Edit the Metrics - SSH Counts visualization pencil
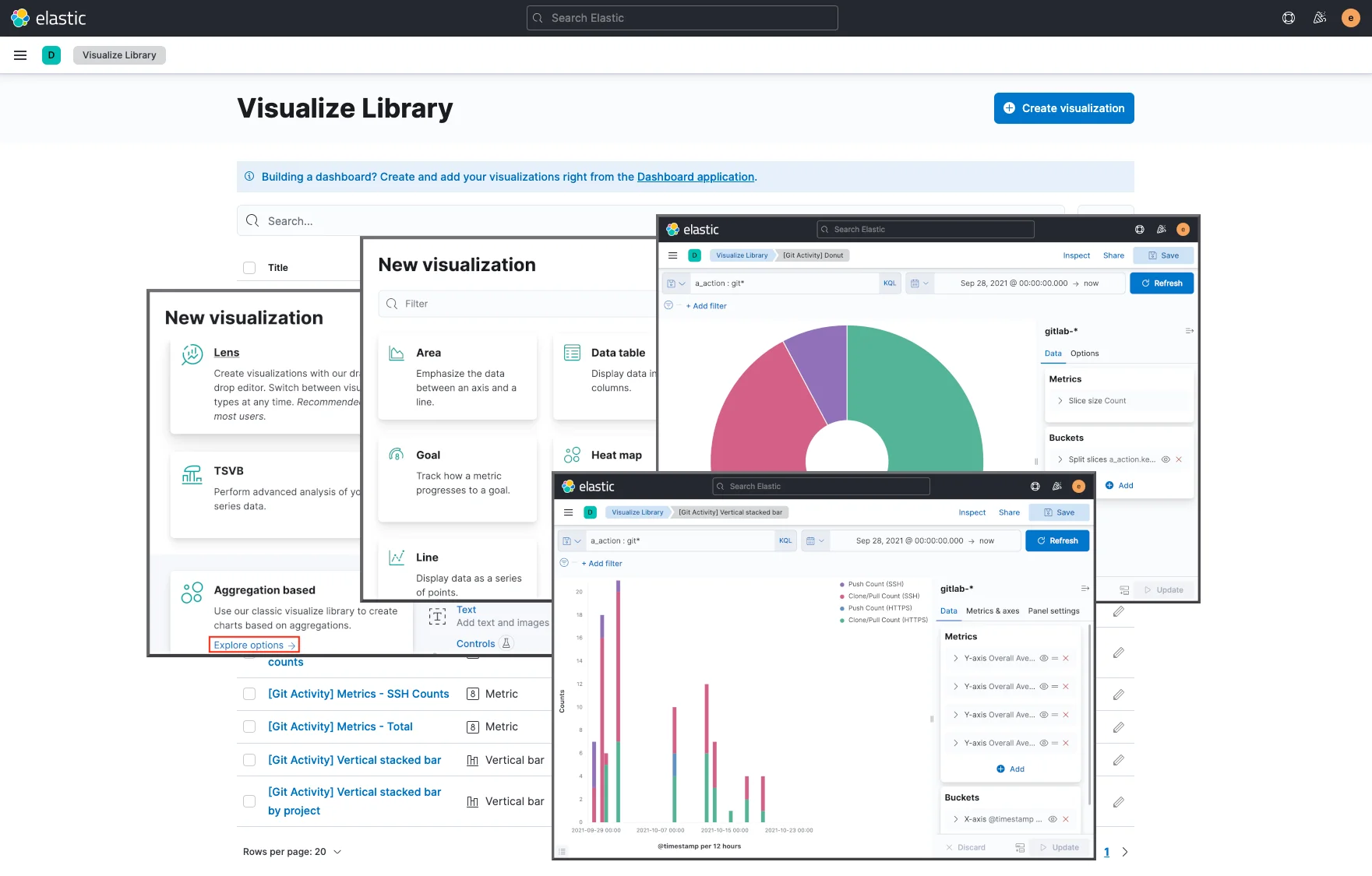The height and width of the screenshot is (876, 1372). click(1118, 695)
